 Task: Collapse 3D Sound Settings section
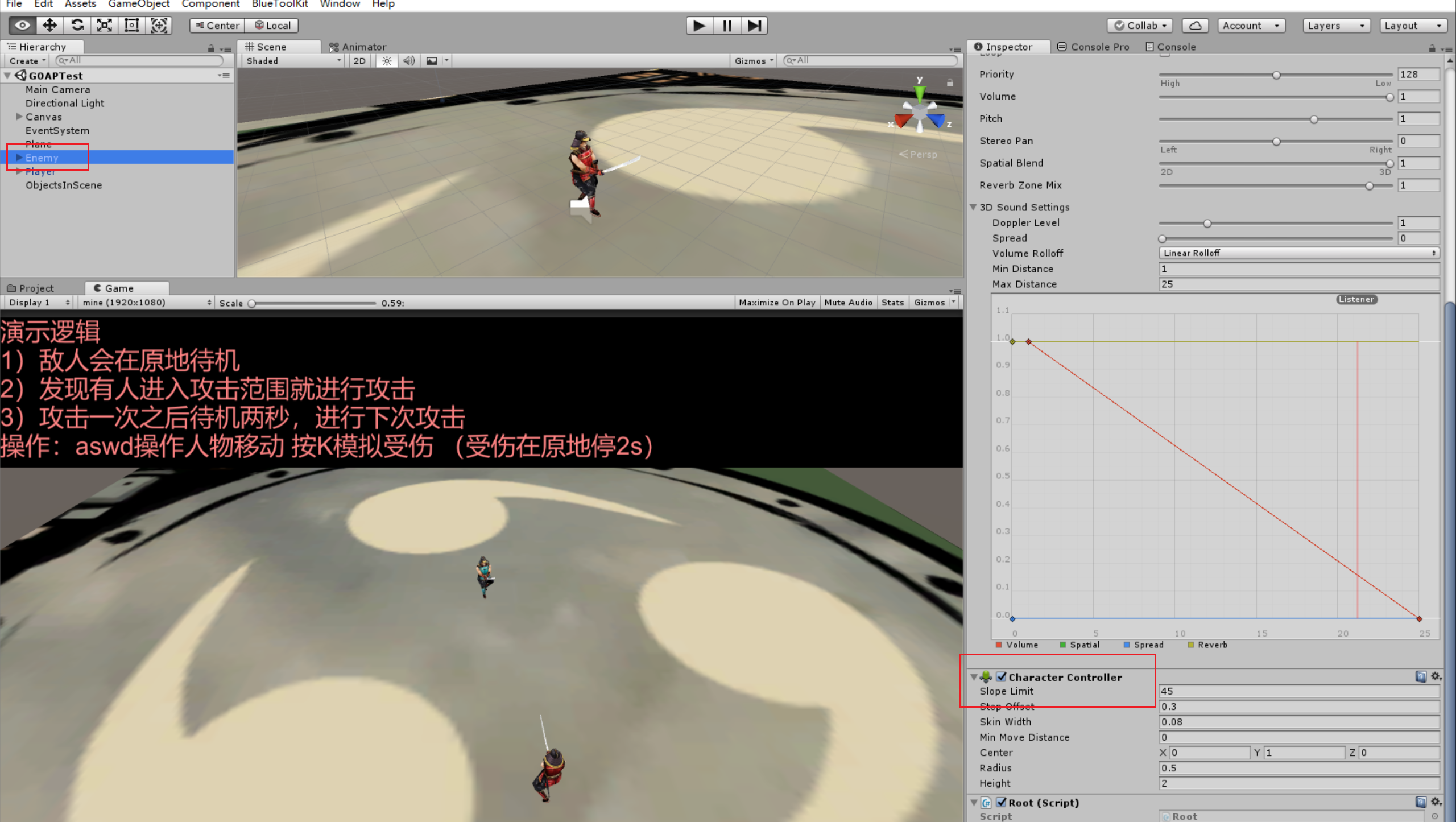point(973,207)
